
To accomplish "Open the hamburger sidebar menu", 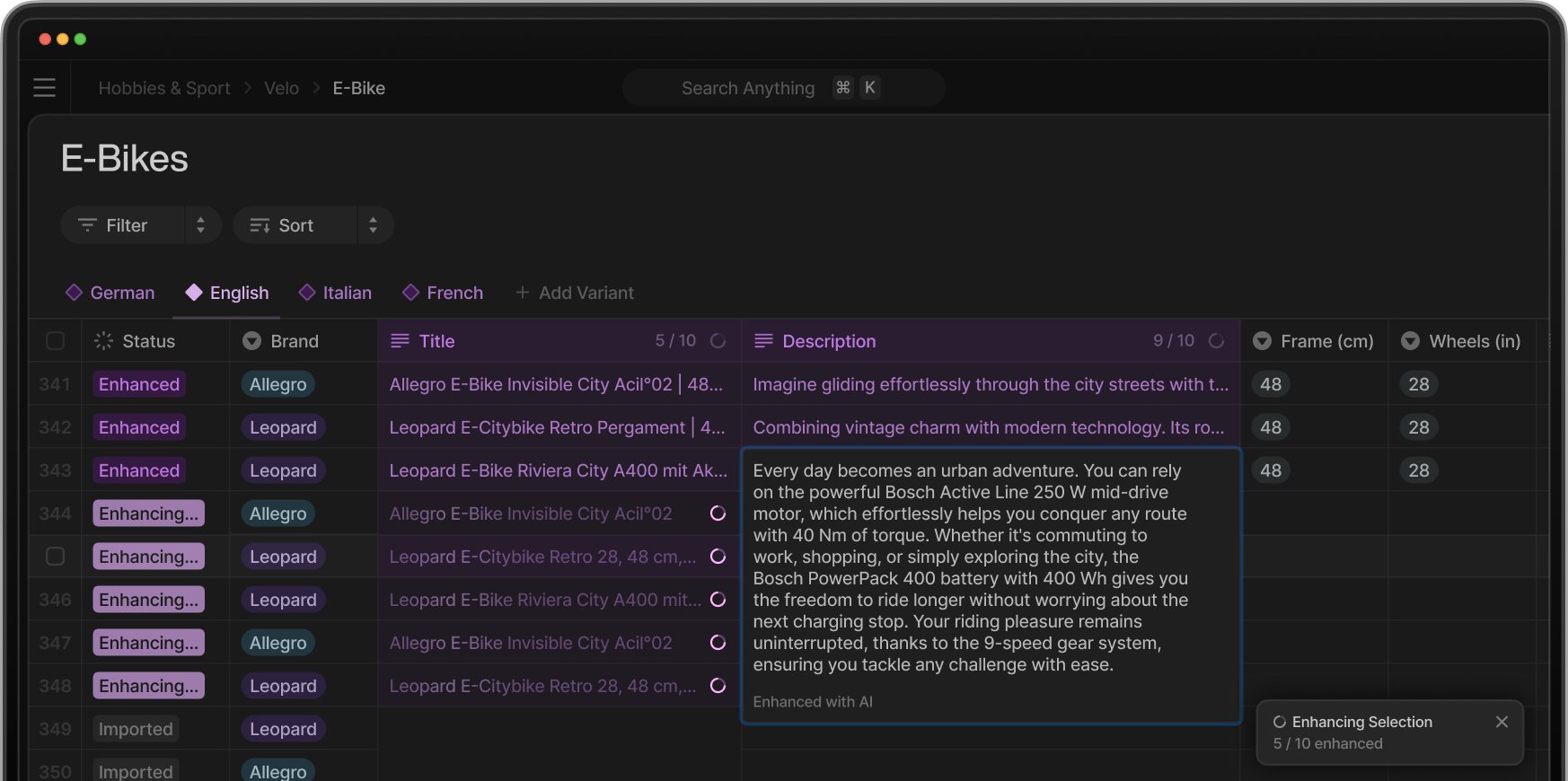I will [44, 88].
